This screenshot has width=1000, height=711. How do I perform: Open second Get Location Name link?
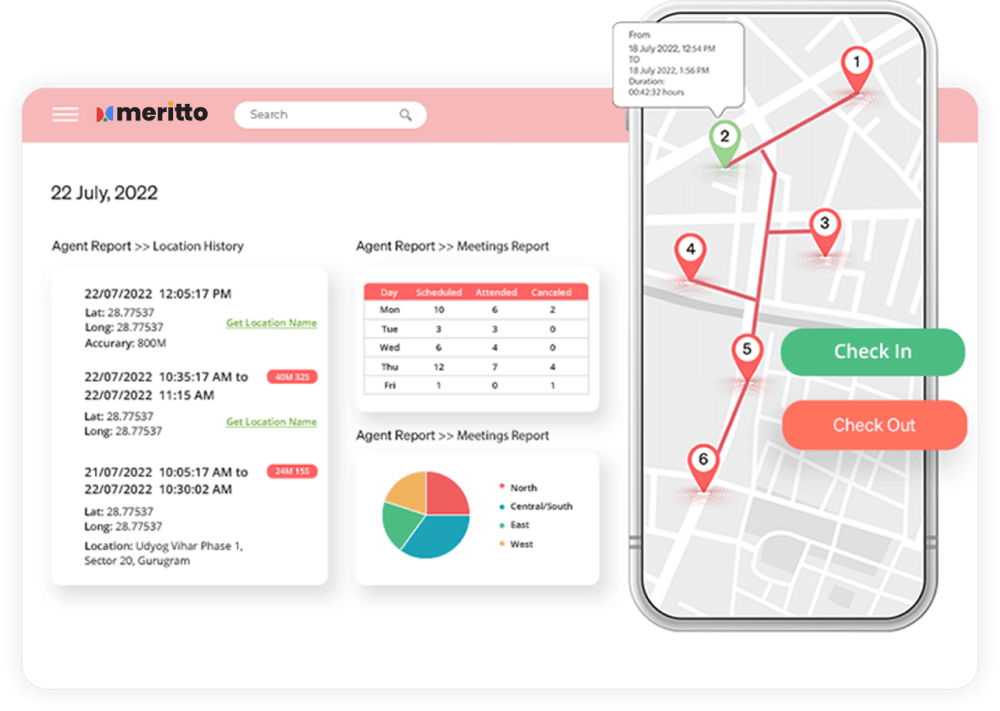[x=271, y=422]
